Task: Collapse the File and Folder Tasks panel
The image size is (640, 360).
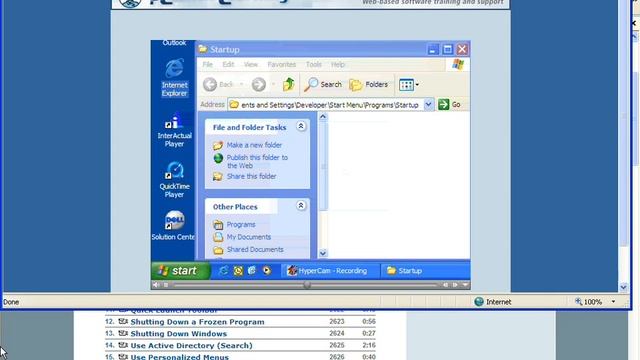Action: pyautogui.click(x=301, y=126)
